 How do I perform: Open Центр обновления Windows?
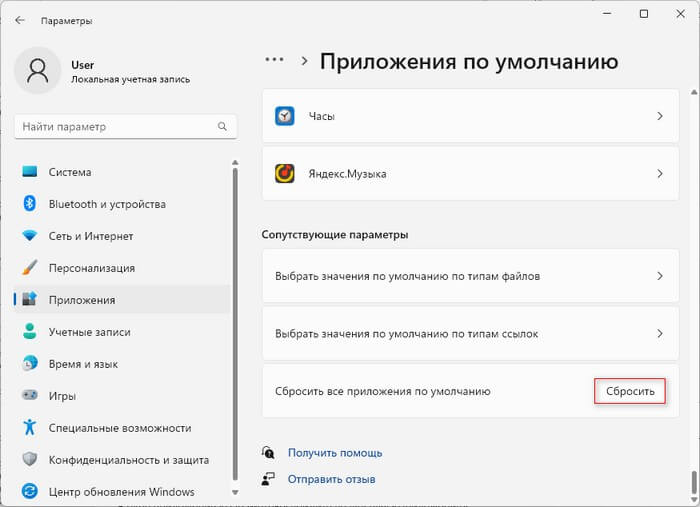(x=121, y=491)
